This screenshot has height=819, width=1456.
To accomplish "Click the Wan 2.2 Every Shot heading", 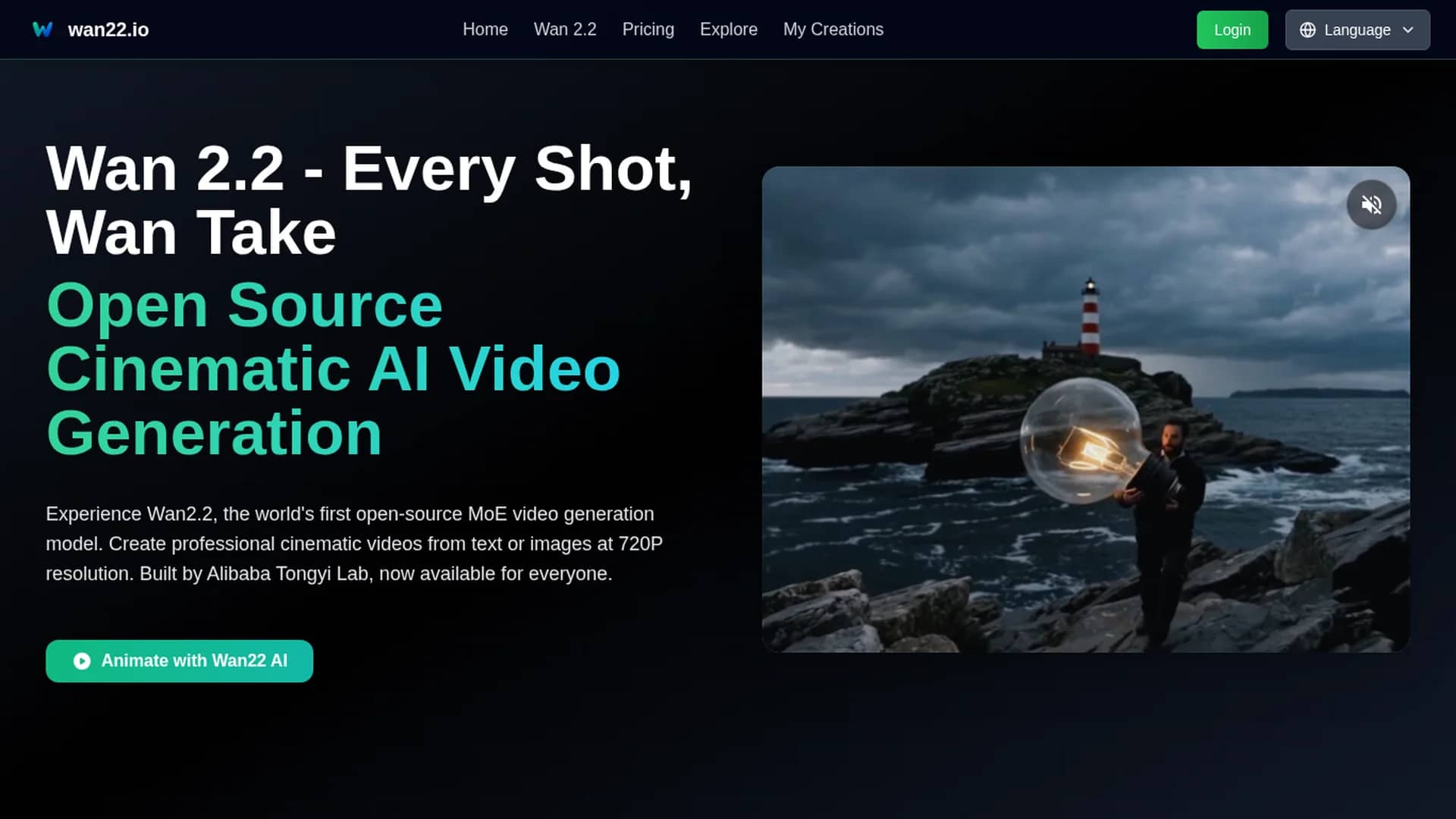I will tap(369, 200).
